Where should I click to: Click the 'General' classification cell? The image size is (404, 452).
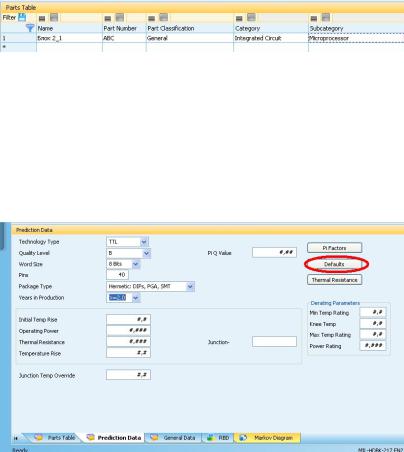(190, 38)
